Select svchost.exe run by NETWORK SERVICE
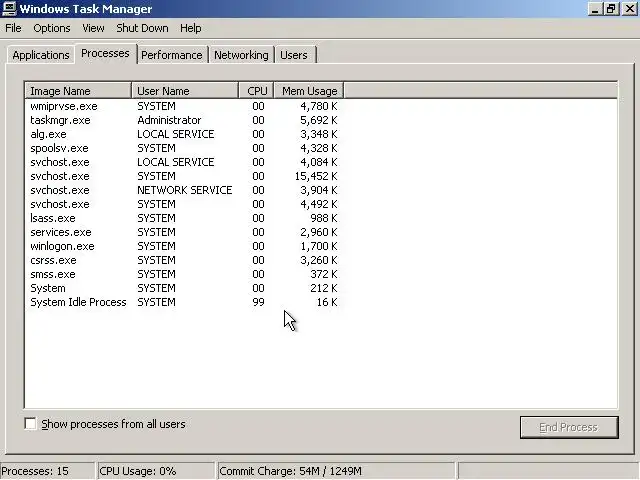640x480 pixels. tap(184, 190)
